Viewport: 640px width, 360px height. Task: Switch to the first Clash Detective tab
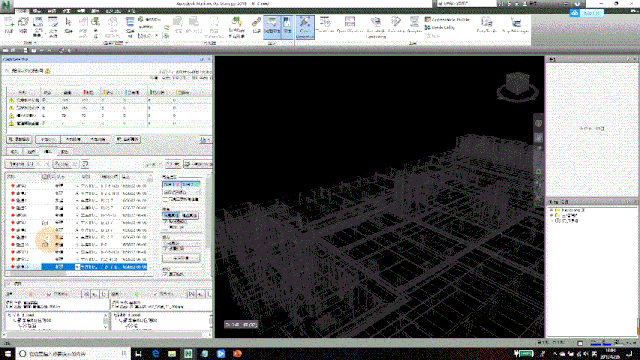(14, 151)
